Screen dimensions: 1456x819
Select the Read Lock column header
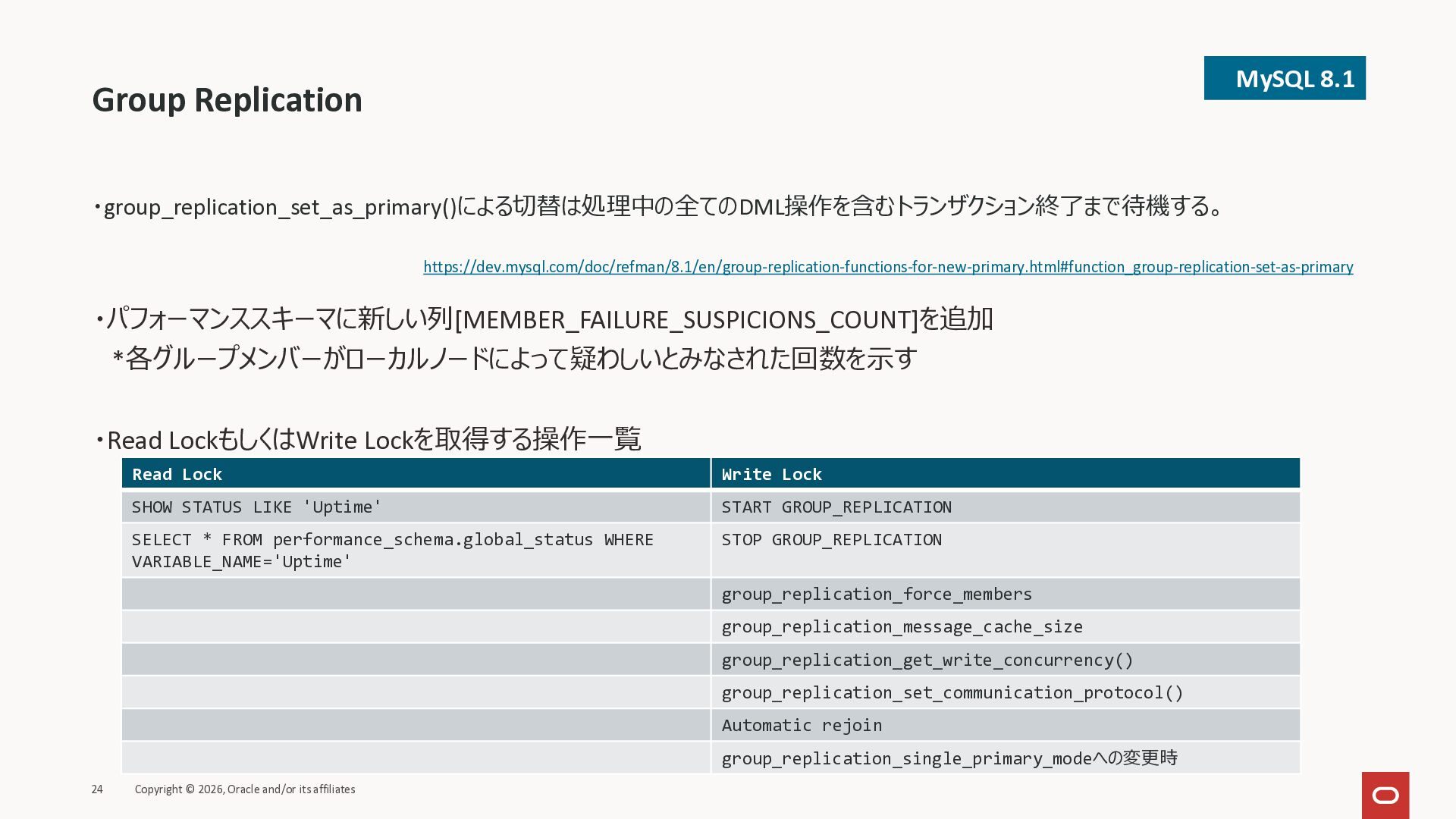(x=177, y=474)
